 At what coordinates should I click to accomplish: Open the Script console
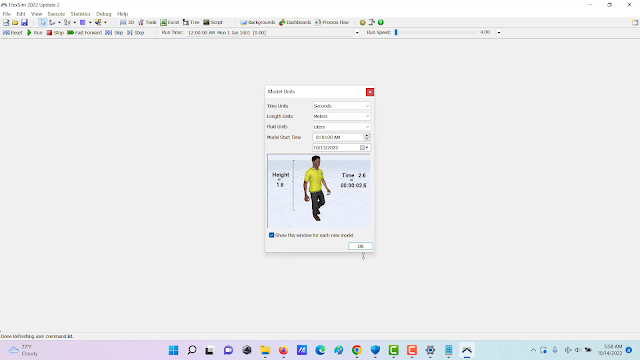click(213, 22)
